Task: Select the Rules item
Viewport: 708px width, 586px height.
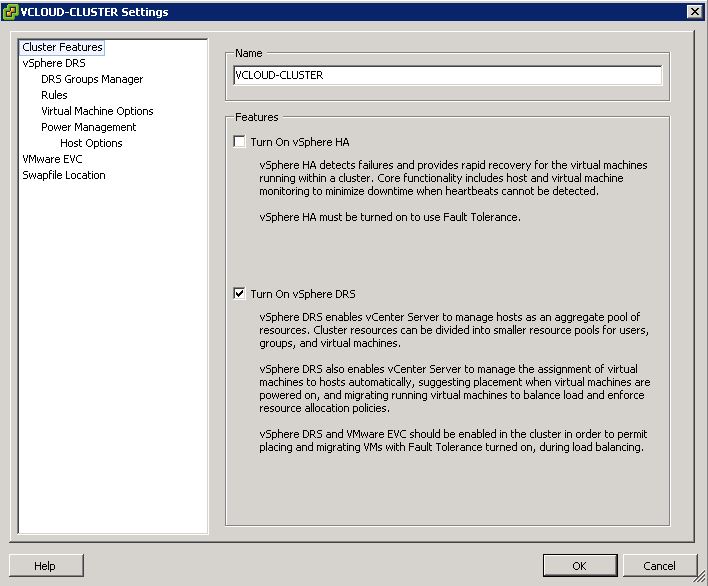Action: click(54, 95)
